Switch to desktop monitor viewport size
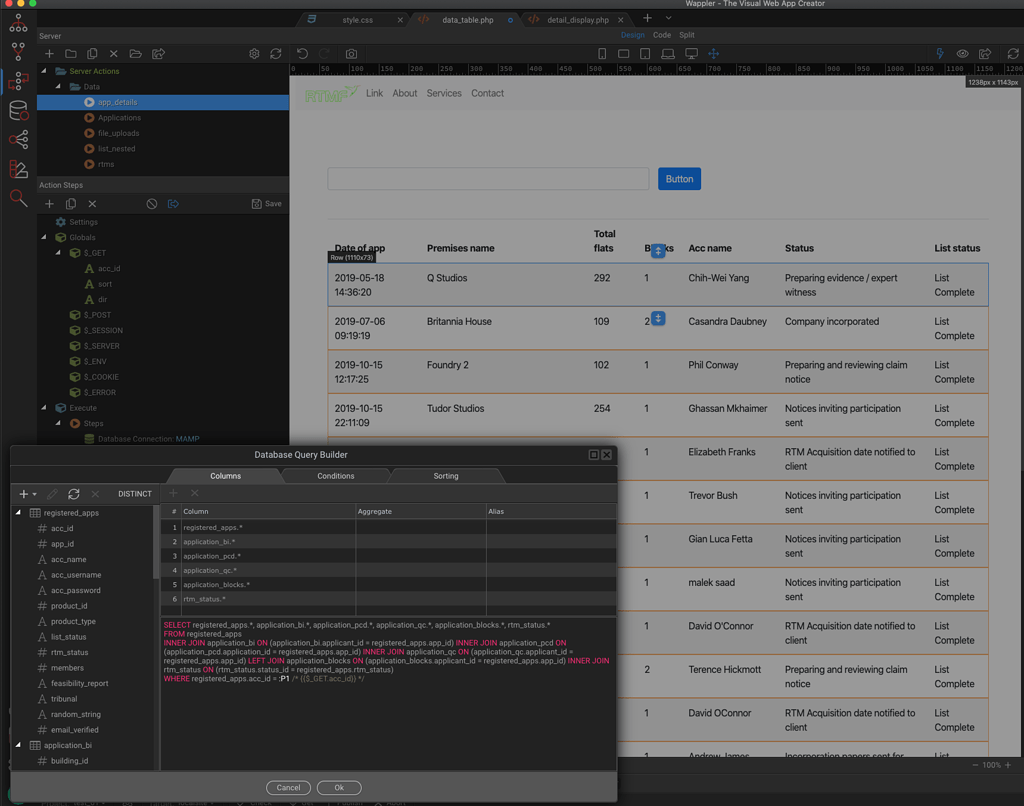 point(691,54)
